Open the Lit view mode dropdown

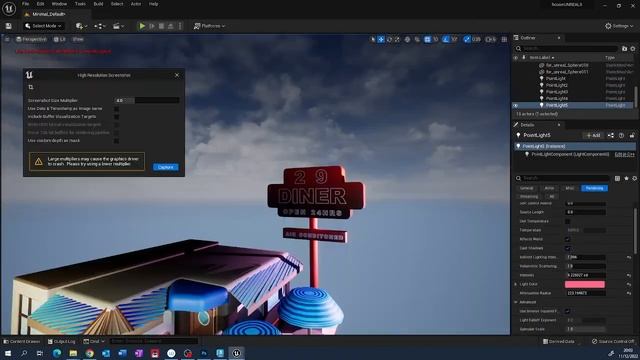click(60, 39)
